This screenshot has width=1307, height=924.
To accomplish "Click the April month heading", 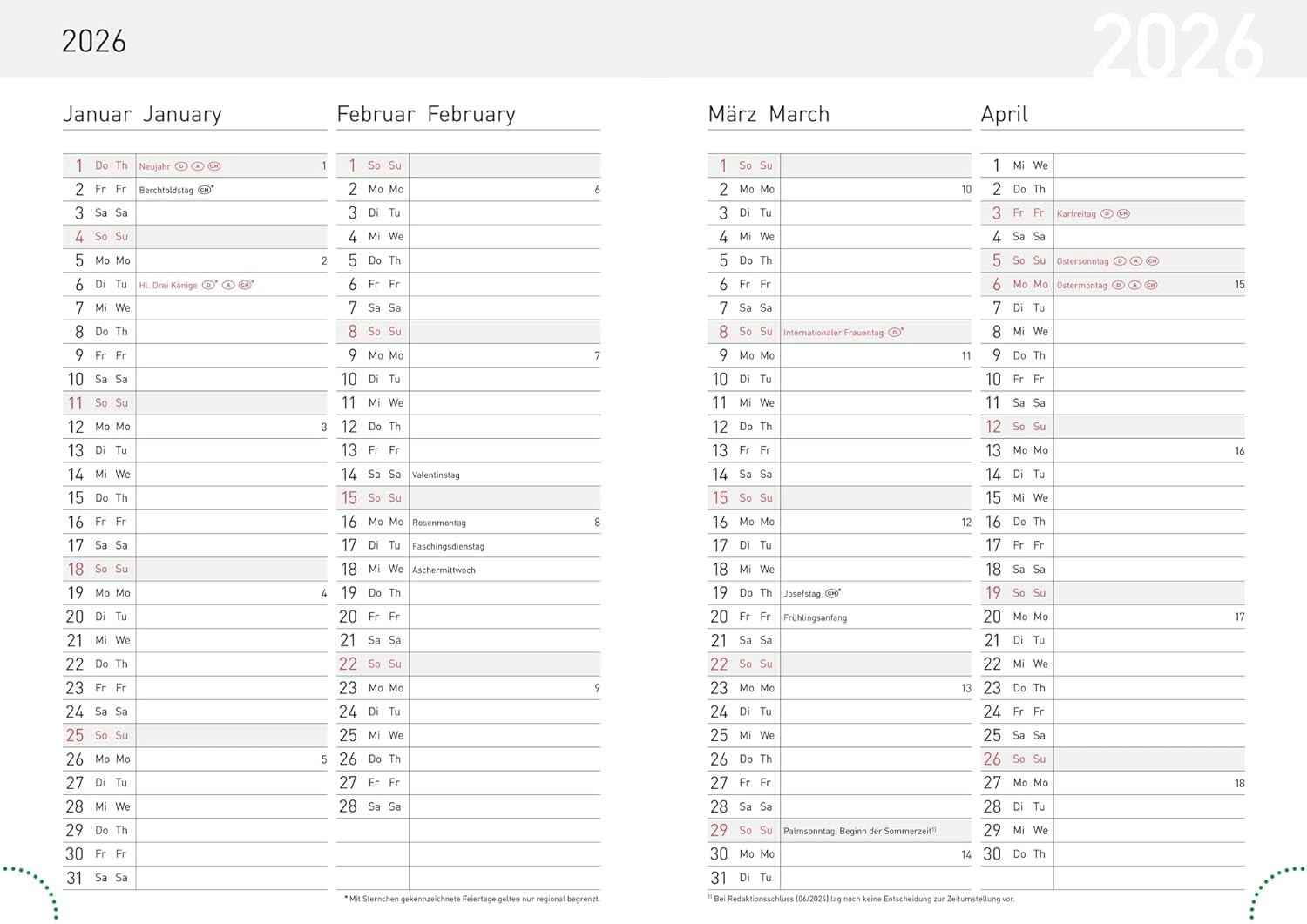I will (x=1005, y=115).
